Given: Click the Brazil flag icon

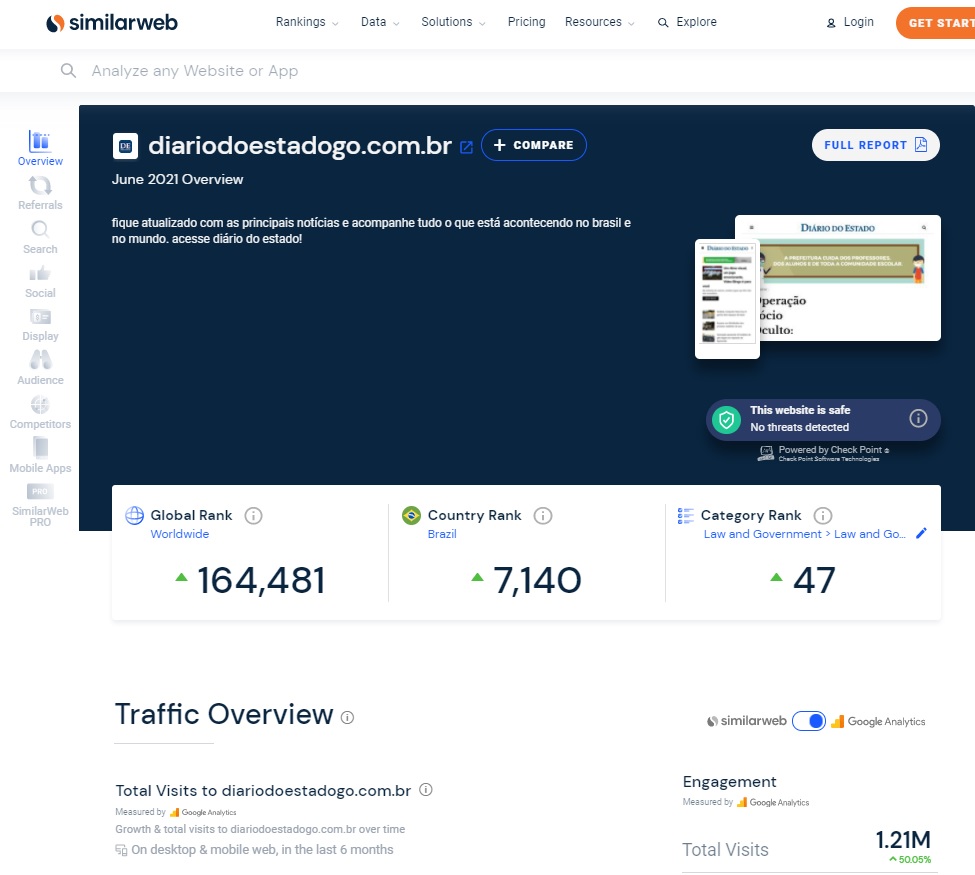Looking at the screenshot, I should [411, 516].
